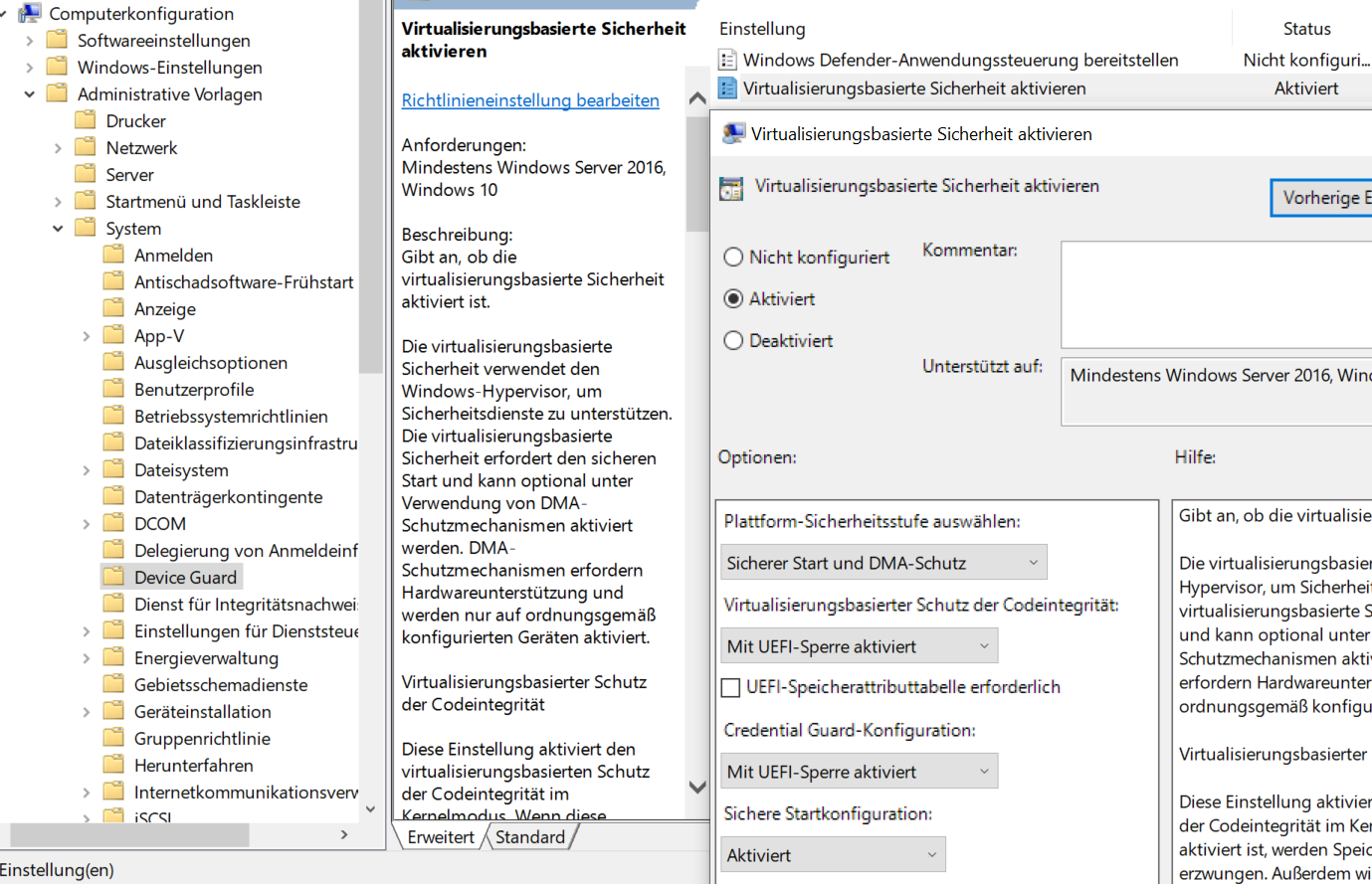Select Virtualisierungsbasierte Sicherheit aktivieren list entry
Viewport: 1372px width, 884px height.
(914, 88)
